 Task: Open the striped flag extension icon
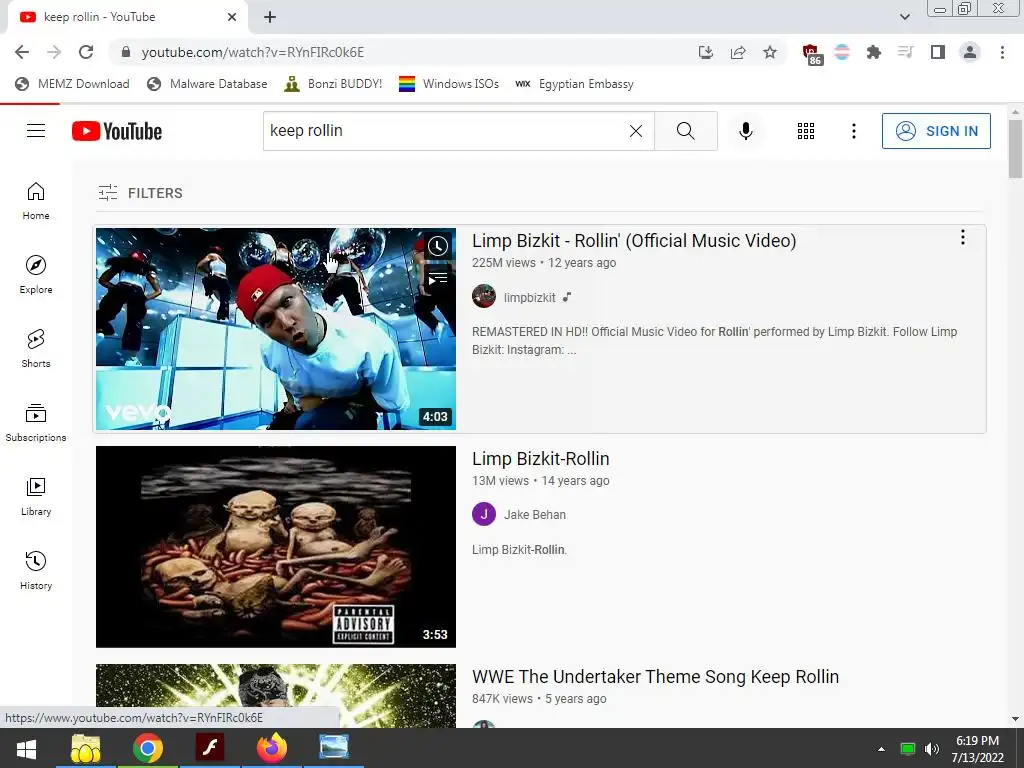[x=842, y=52]
